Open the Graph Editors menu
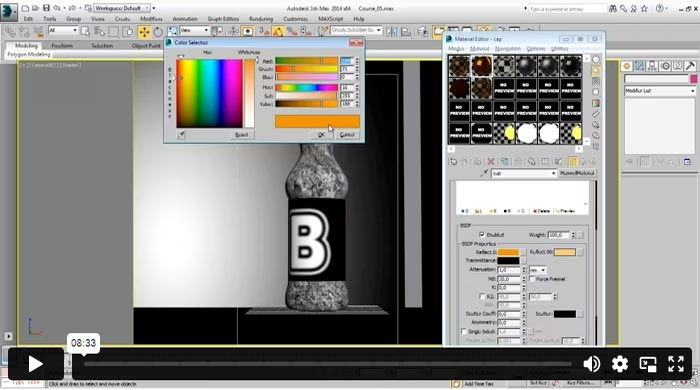 click(223, 19)
